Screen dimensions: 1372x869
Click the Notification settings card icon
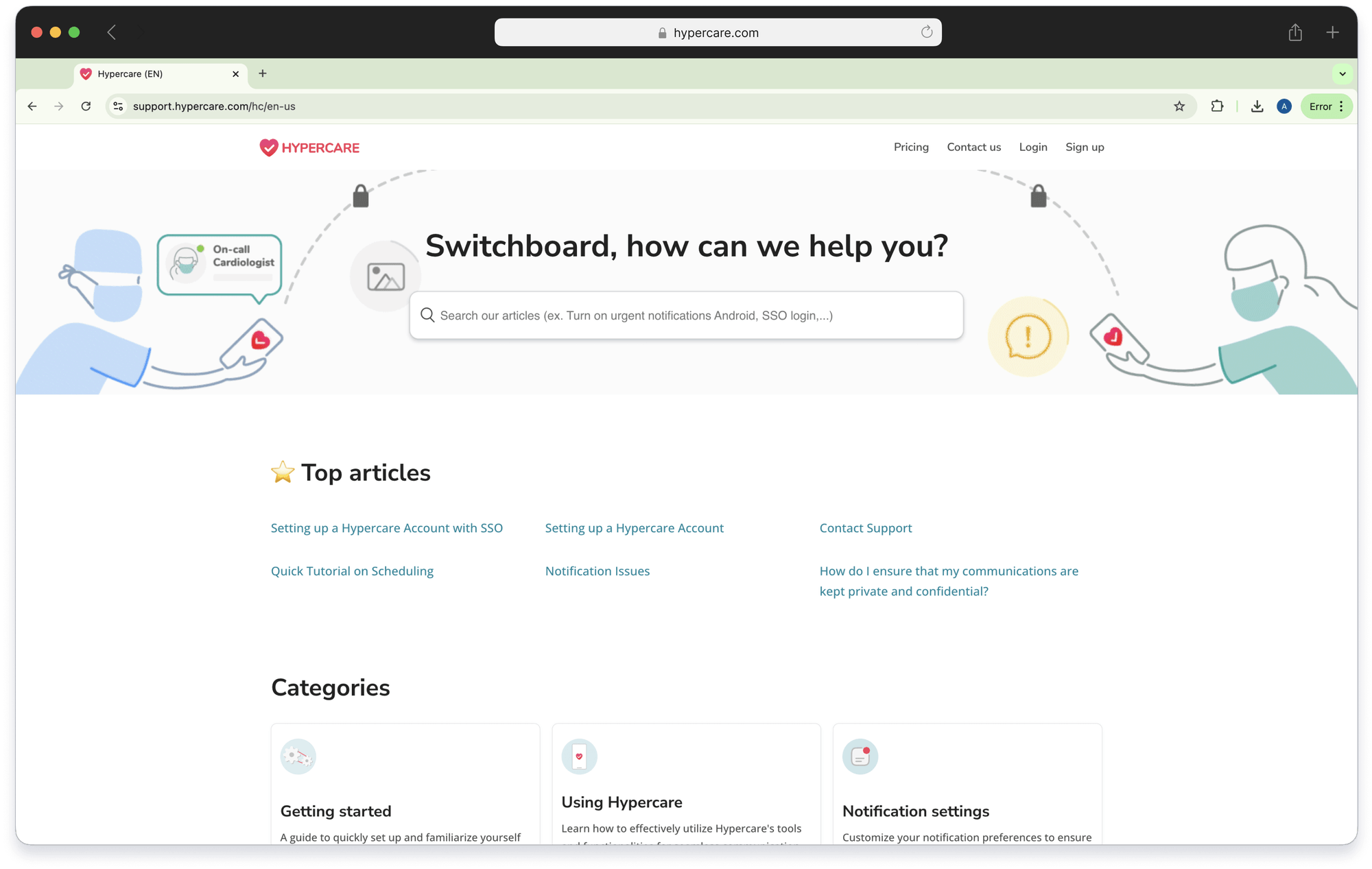tap(860, 757)
